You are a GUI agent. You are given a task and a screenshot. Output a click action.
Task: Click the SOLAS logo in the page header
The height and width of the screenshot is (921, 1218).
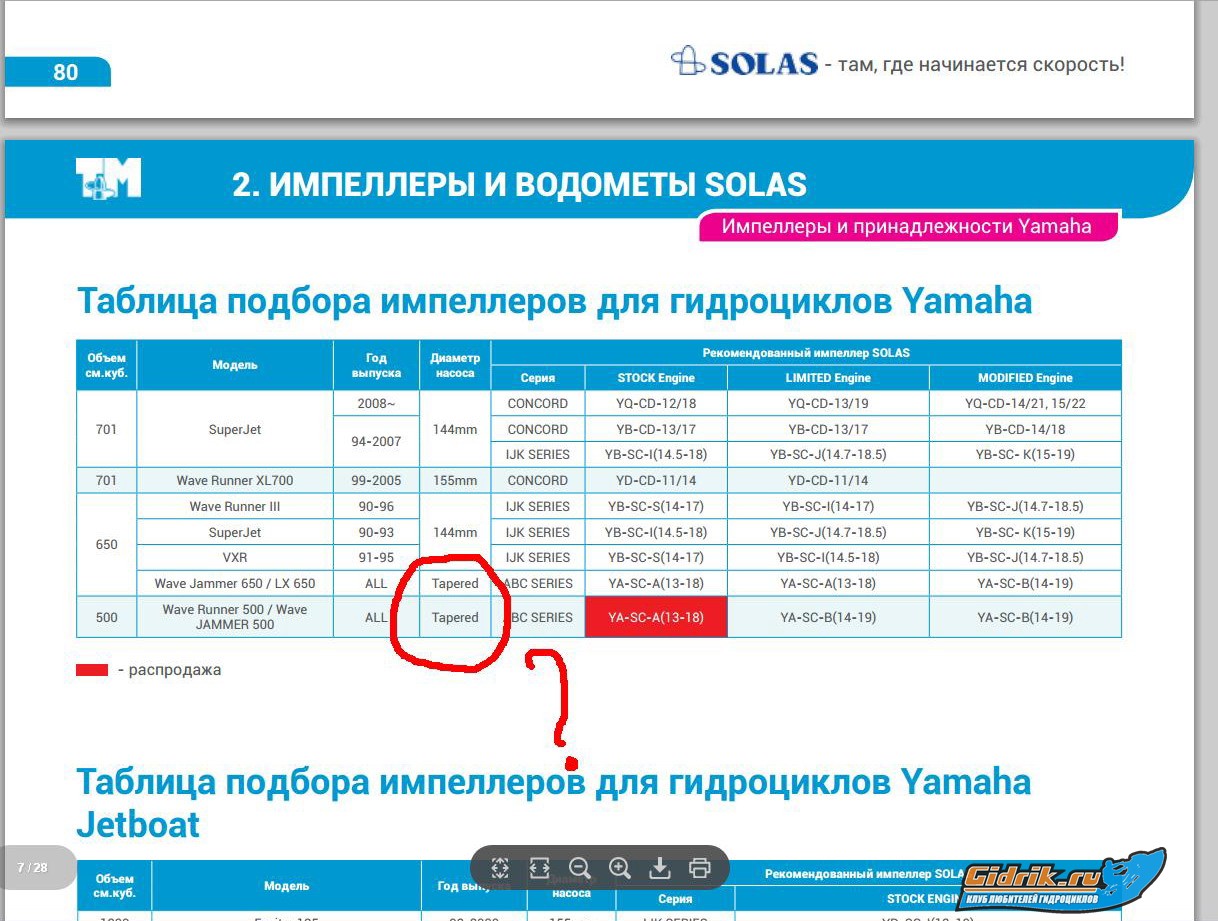pos(745,63)
